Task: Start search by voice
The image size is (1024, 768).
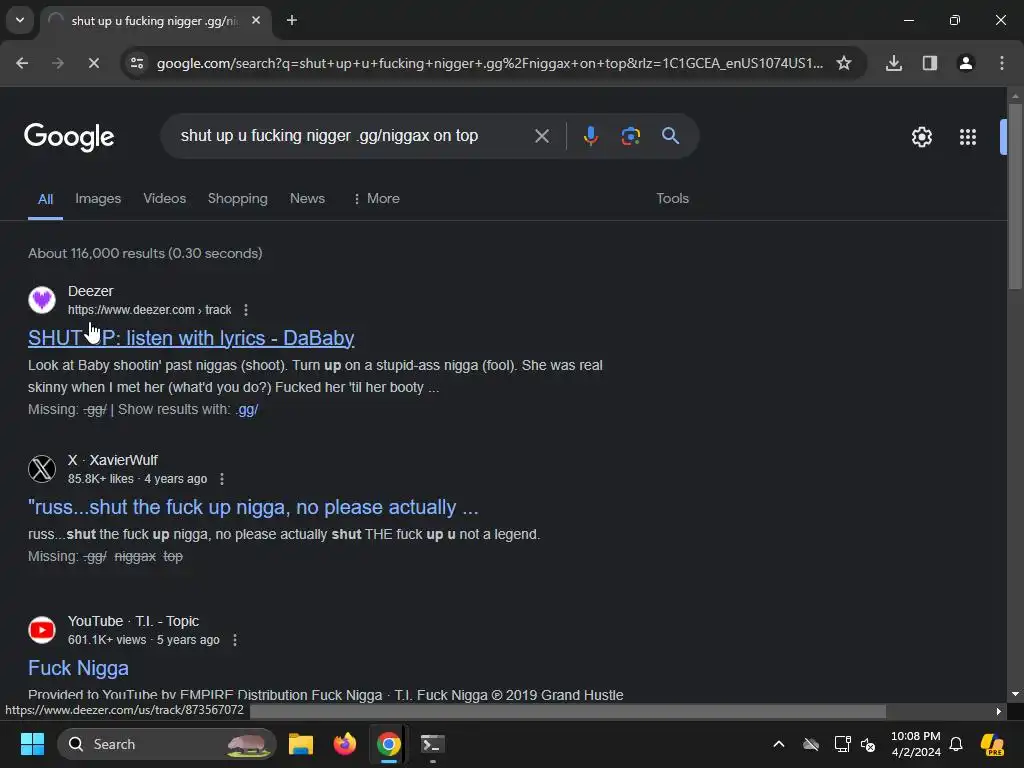Action: (x=590, y=136)
